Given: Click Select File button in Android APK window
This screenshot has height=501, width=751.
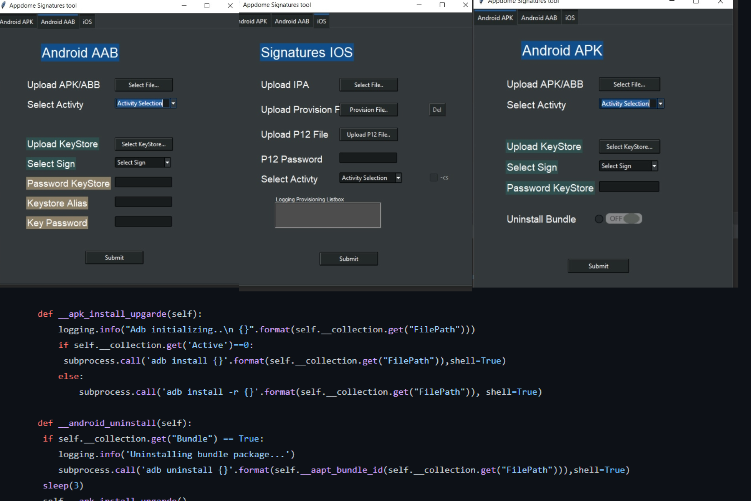Looking at the screenshot, I should click(x=629, y=84).
